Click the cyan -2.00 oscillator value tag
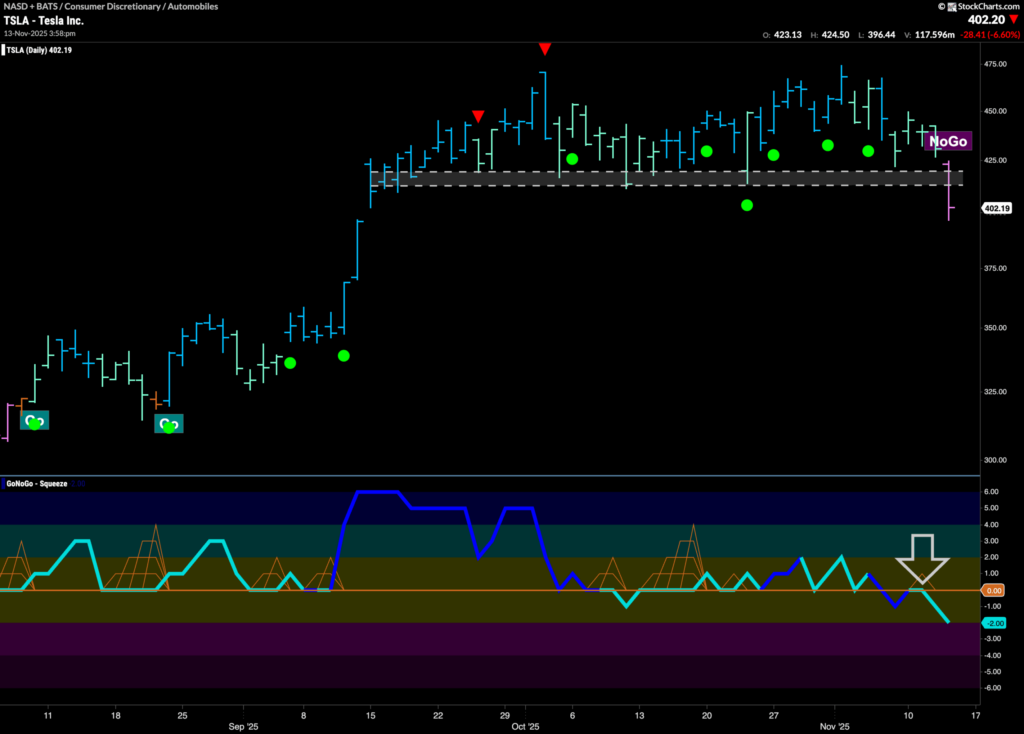 pos(994,623)
